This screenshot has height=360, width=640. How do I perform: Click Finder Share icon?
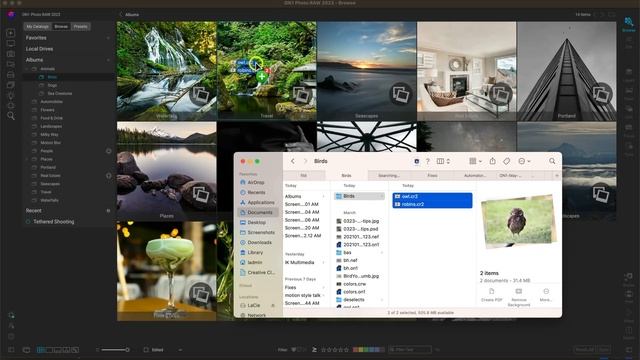pyautogui.click(x=493, y=161)
